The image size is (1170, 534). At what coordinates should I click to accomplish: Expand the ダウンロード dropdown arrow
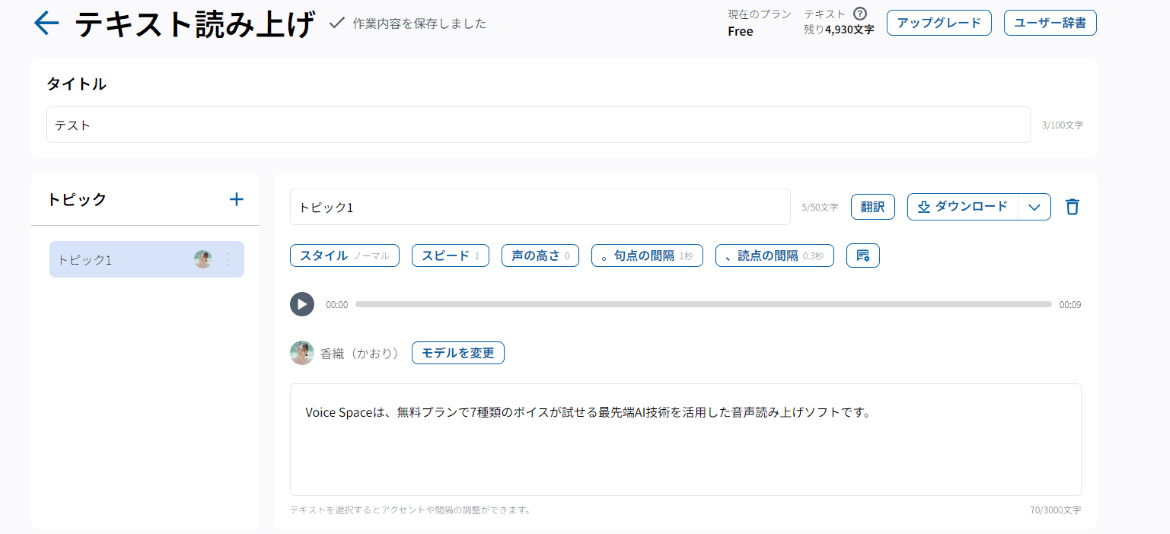[x=1034, y=207]
